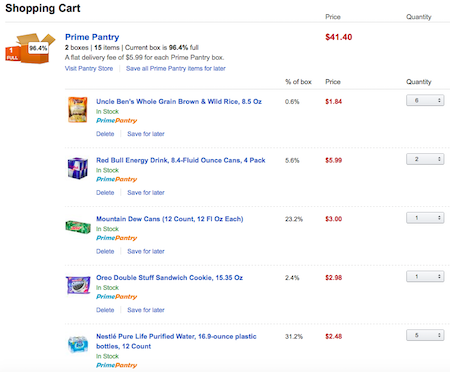Click the Prime Pantry box icon
Image resolution: width=450 pixels, height=372 pixels.
pos(30,48)
